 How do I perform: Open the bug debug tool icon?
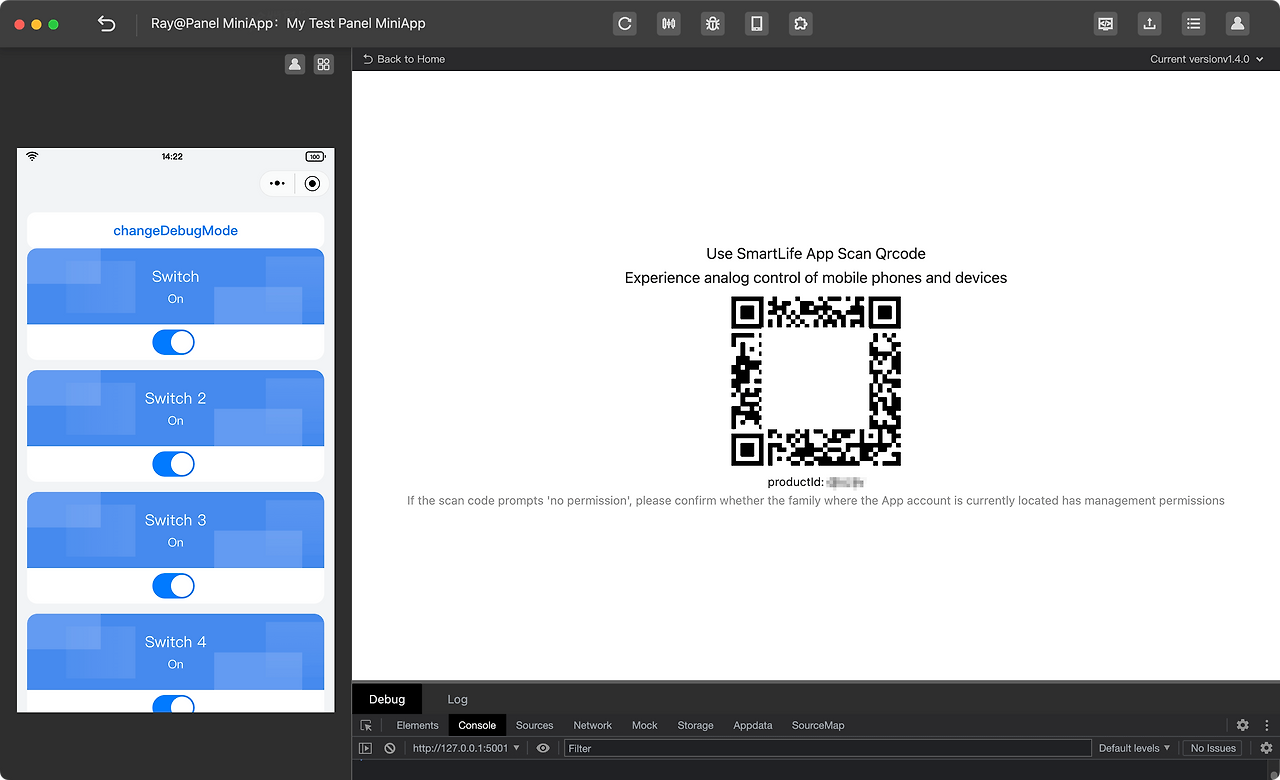[x=713, y=23]
